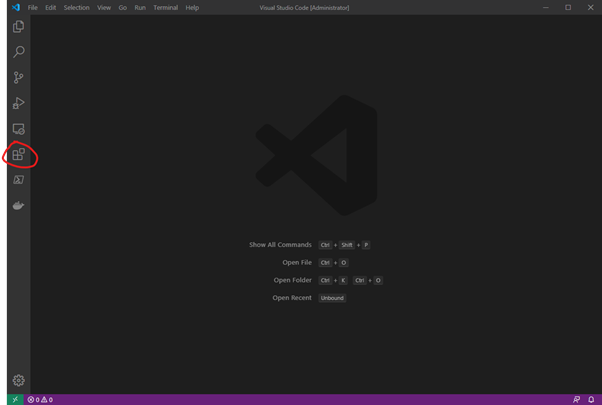Click the green remote indicator in status bar
This screenshot has height=405, width=602.
[x=15, y=399]
